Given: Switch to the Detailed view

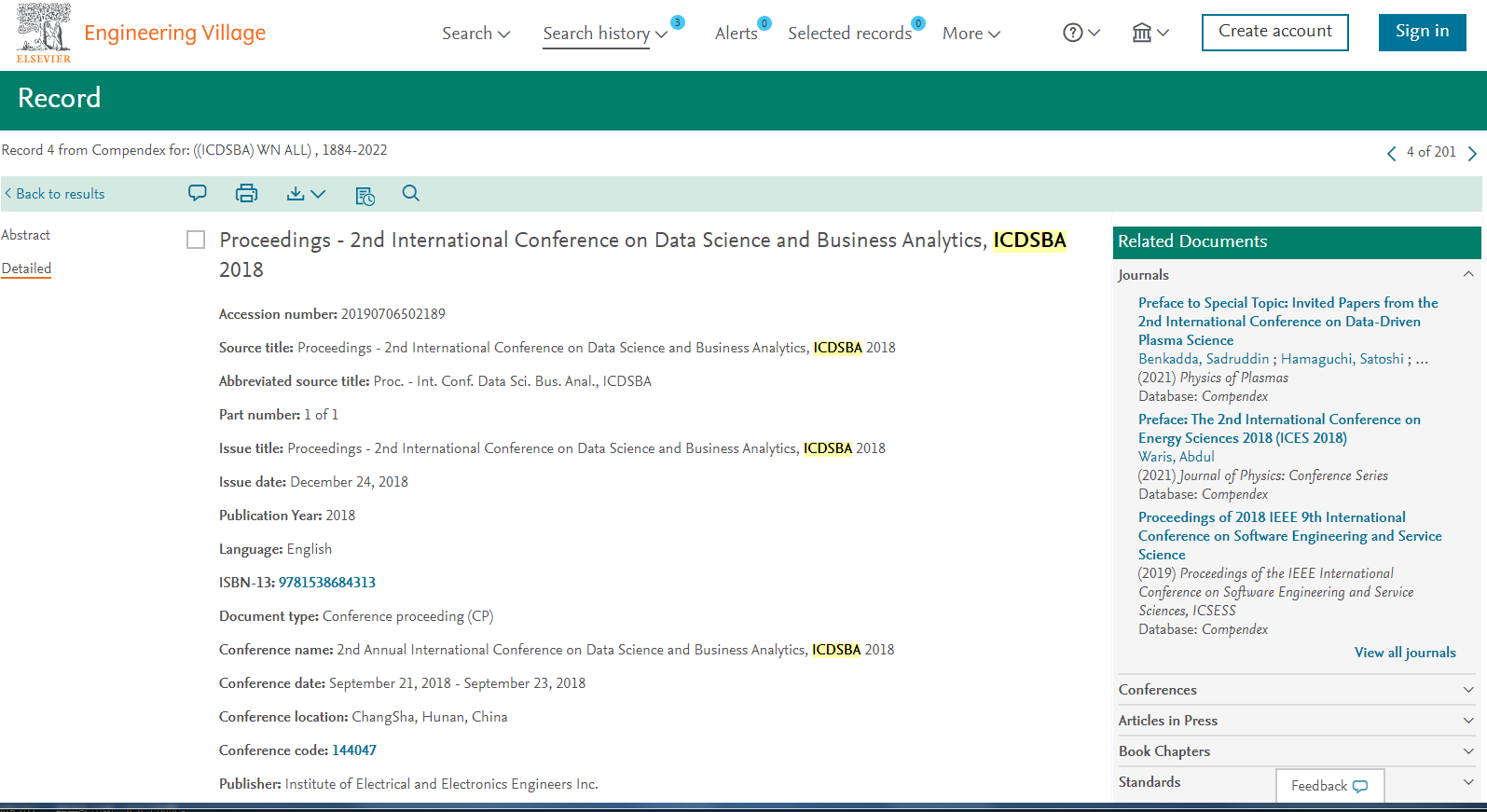Looking at the screenshot, I should pos(26,268).
